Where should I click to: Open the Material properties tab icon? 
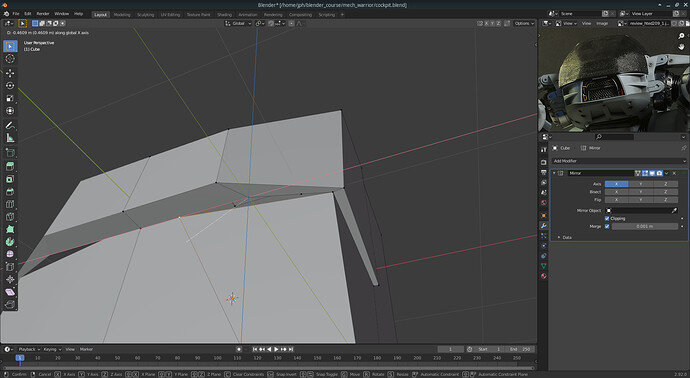pos(544,276)
